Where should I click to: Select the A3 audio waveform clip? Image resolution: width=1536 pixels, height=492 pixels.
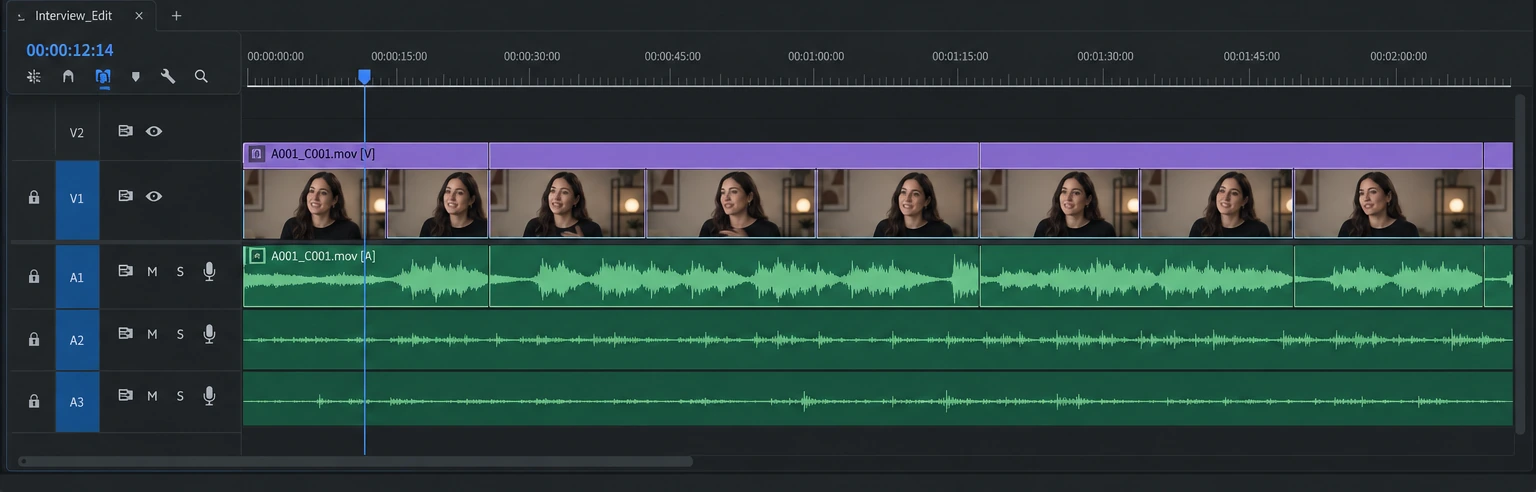878,401
